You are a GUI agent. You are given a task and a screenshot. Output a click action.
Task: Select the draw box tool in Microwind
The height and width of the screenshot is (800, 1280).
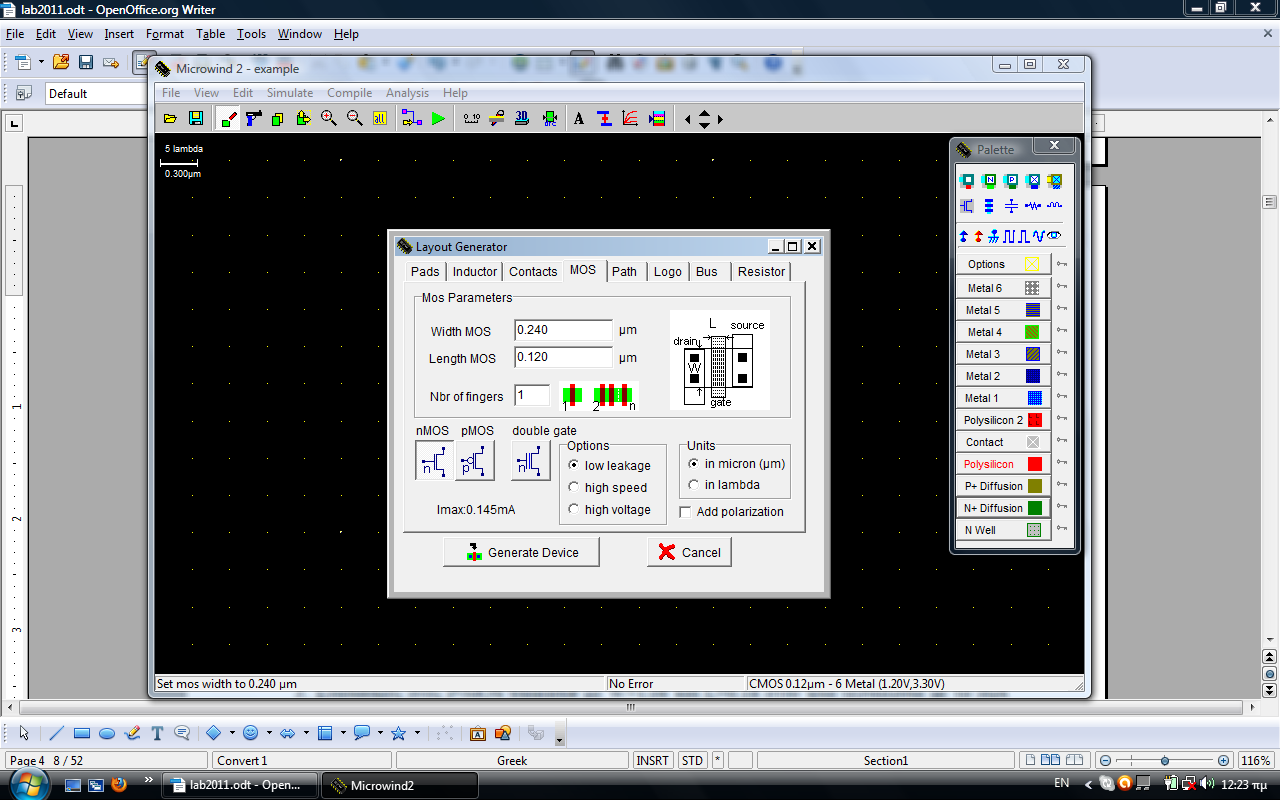(228, 118)
